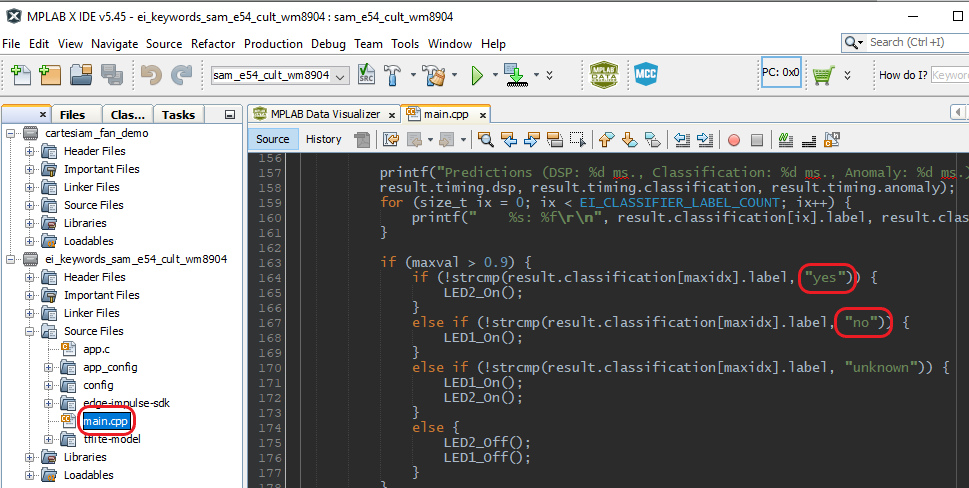Image resolution: width=969 pixels, height=488 pixels.
Task: Click the green Run Project arrow
Action: [x=477, y=75]
